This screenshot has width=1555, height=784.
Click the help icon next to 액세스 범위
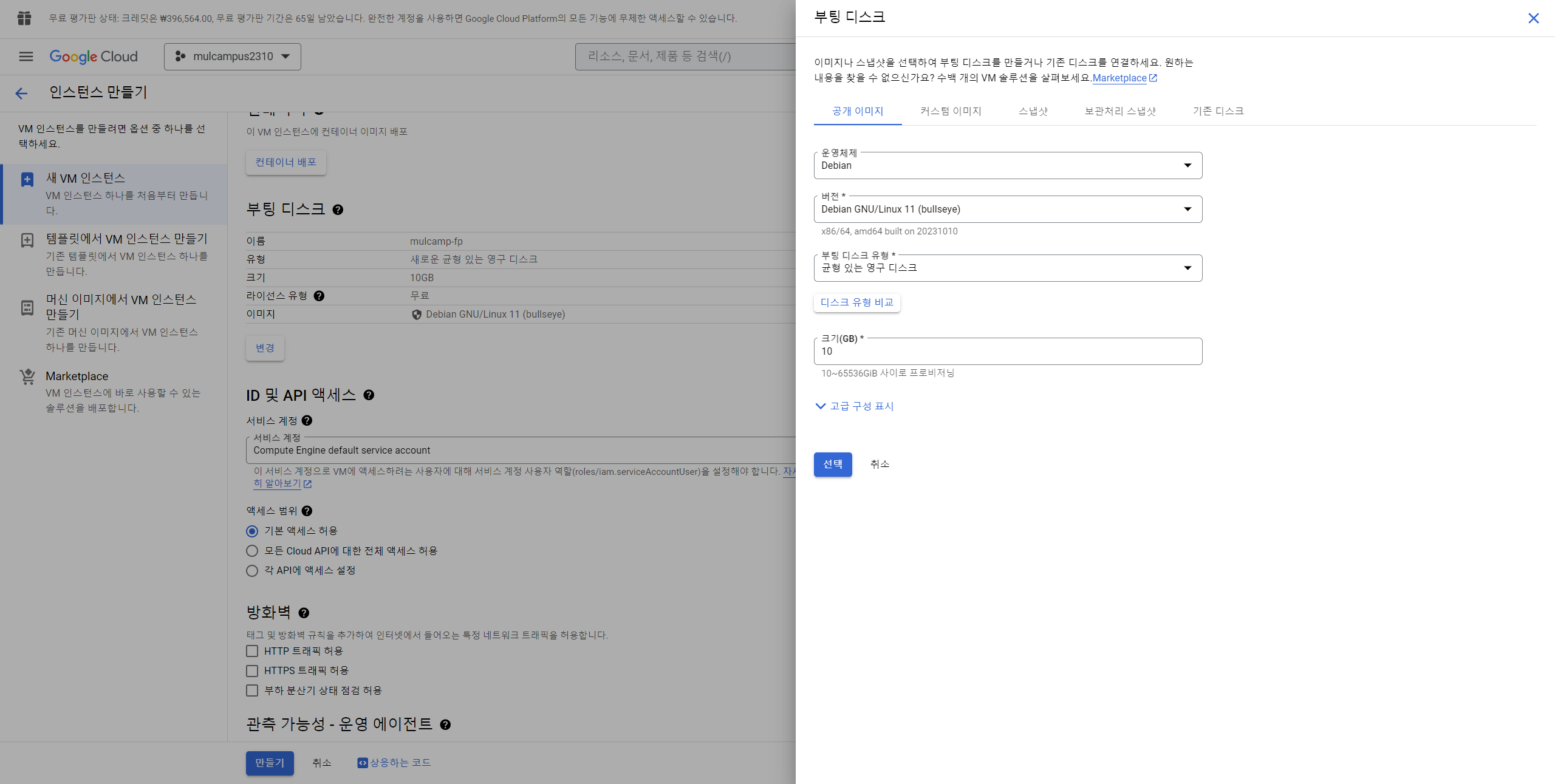point(307,511)
